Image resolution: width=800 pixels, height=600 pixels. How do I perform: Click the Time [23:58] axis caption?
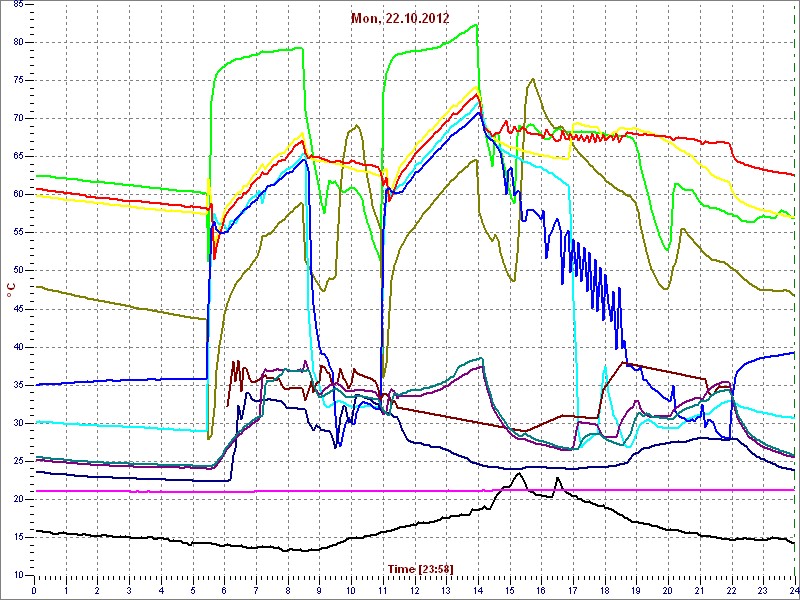click(420, 568)
